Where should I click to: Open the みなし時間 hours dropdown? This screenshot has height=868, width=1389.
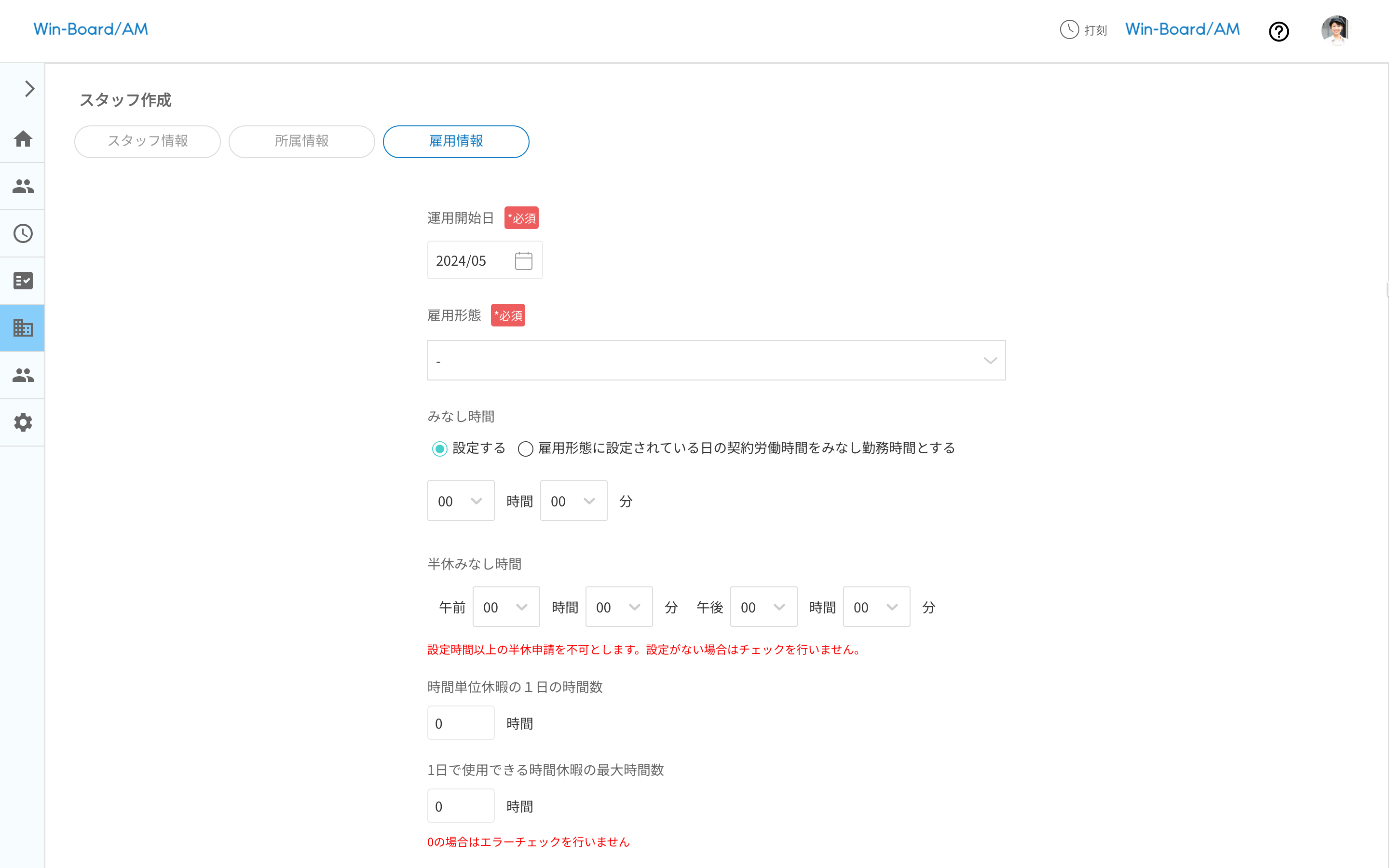coord(460,500)
